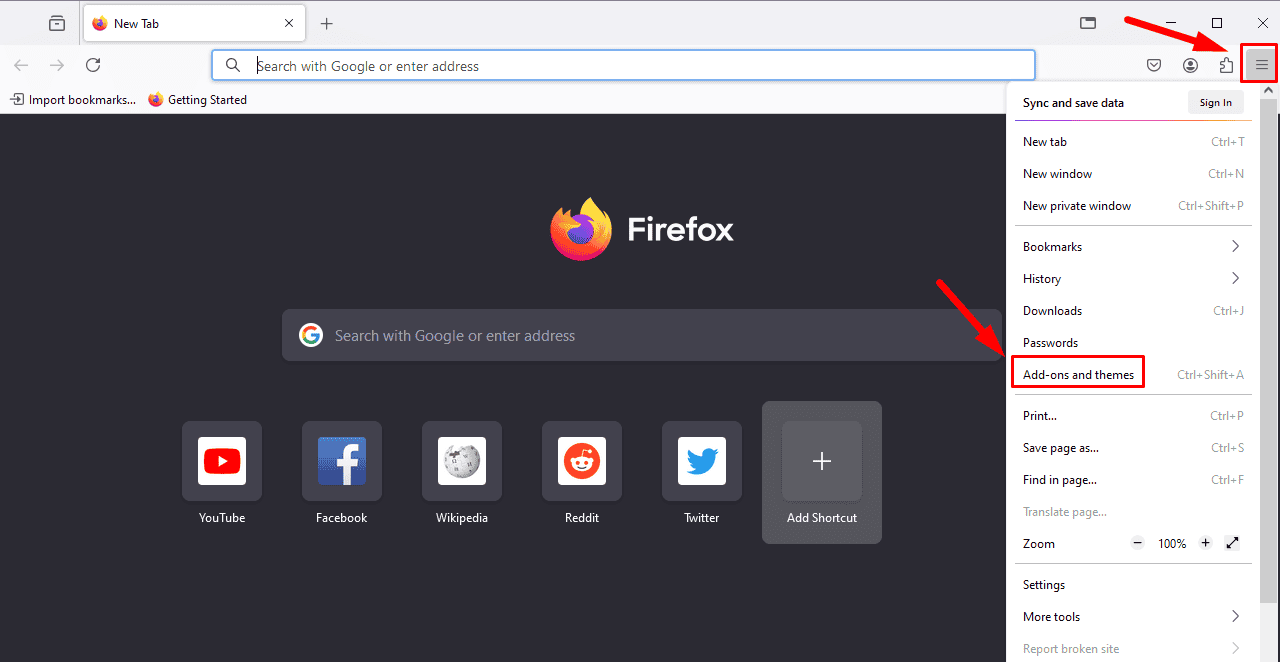The height and width of the screenshot is (662, 1280).
Task: Open the YouTube shortcut tile
Action: pos(222,461)
